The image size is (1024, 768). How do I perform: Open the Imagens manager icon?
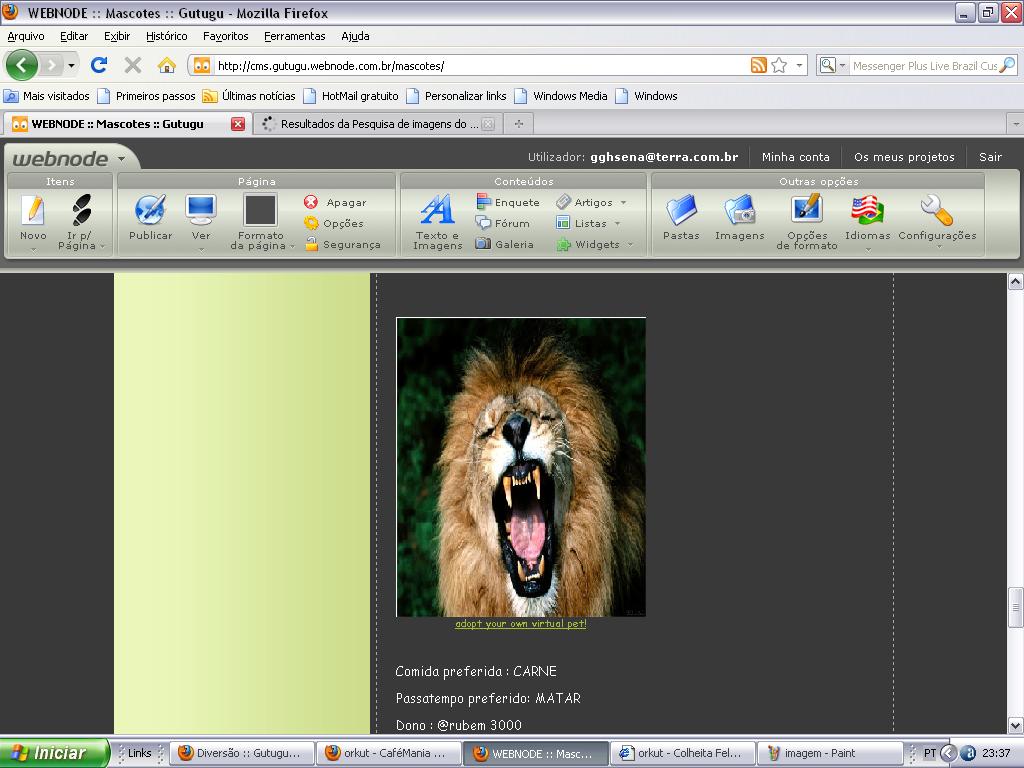[x=739, y=210]
